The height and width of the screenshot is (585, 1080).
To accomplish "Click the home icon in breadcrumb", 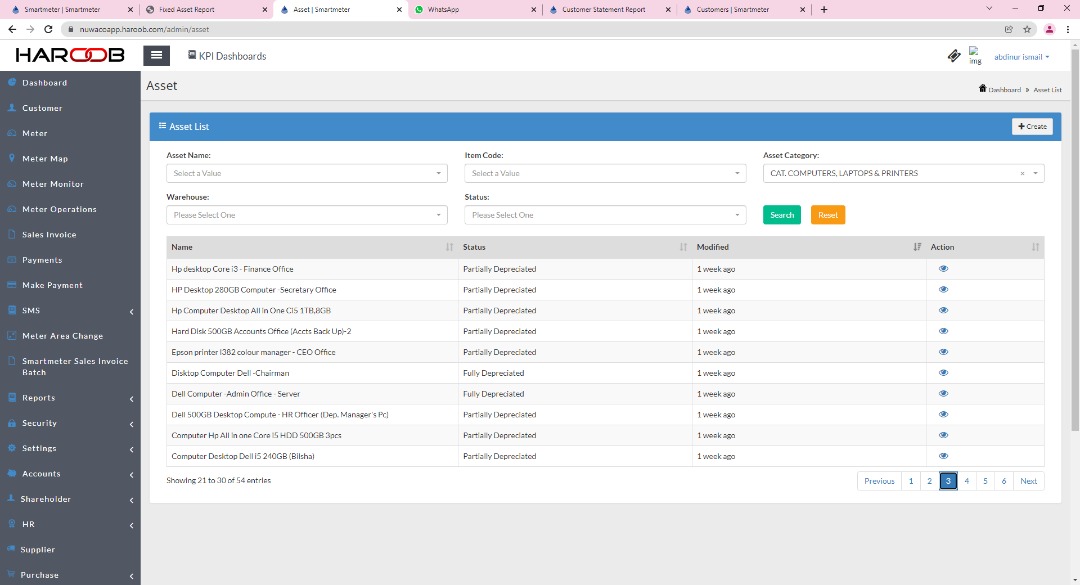I will click(x=982, y=88).
